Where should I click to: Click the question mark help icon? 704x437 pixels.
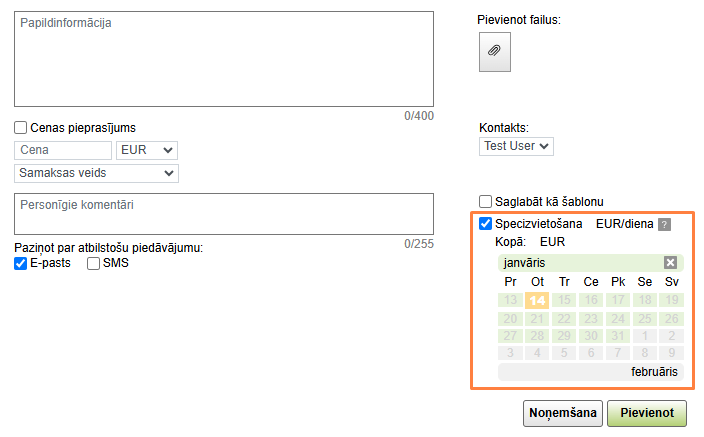(664, 224)
